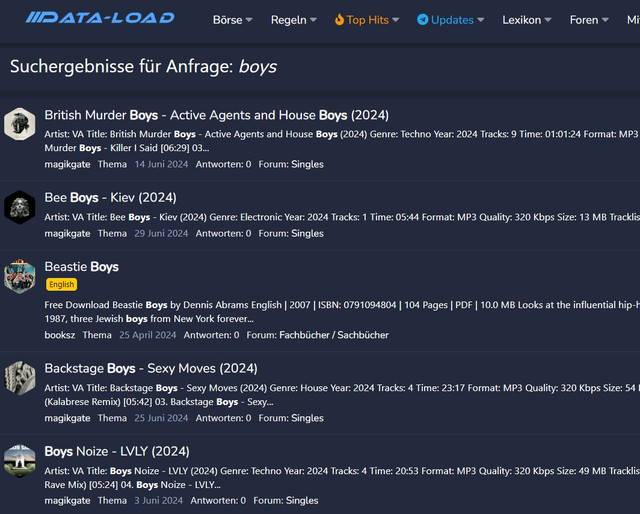
Task: Open Singles forum link on Bee Boys result
Action: tap(307, 234)
